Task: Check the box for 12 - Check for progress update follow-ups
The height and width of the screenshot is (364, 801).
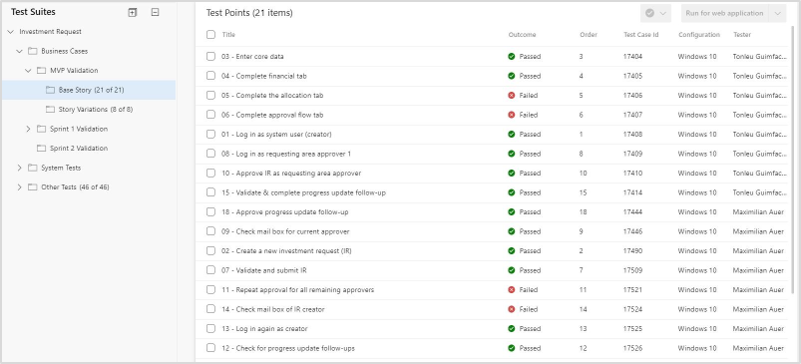Action: tap(210, 348)
